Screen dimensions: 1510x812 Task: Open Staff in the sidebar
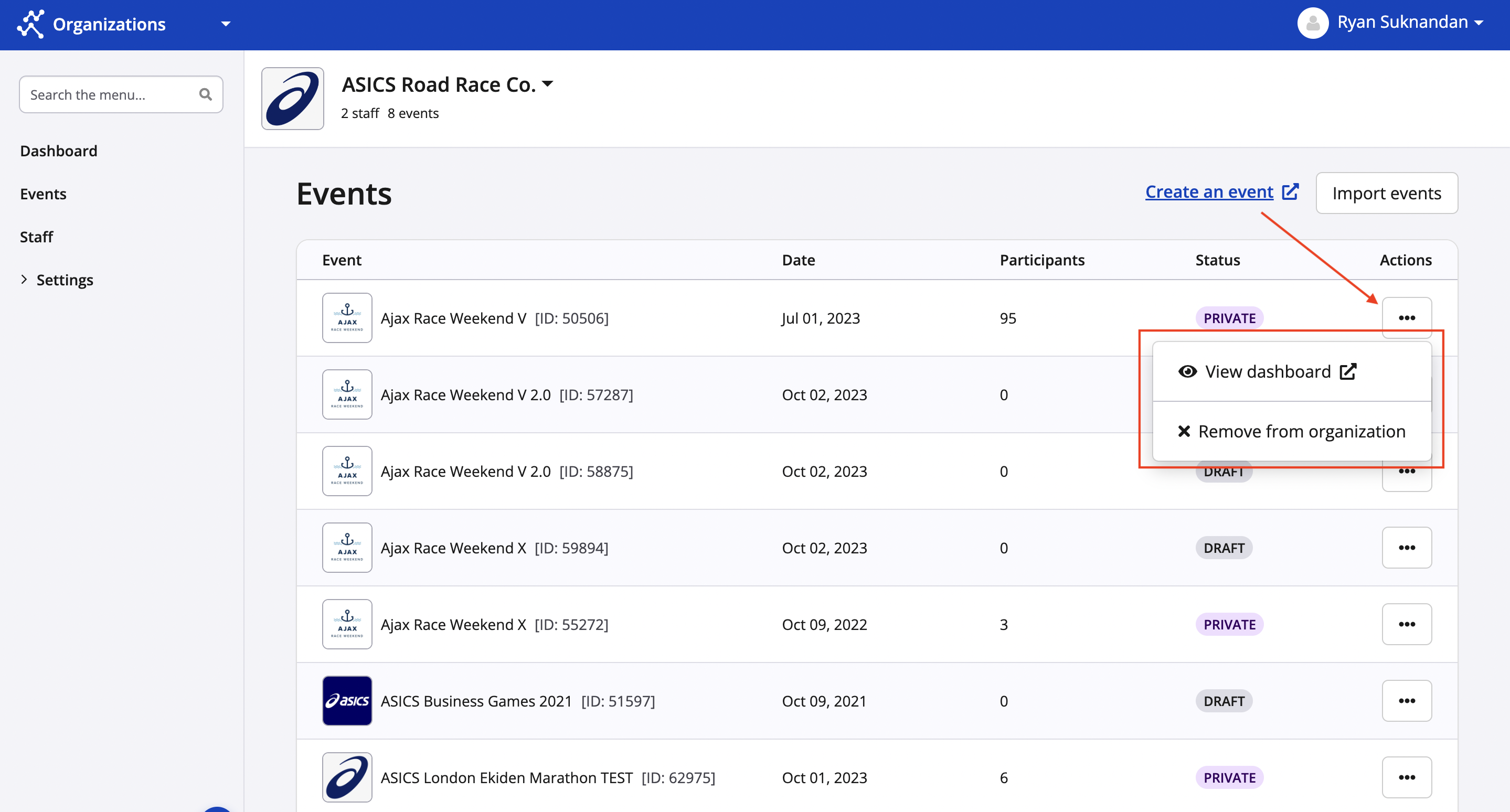[x=36, y=237]
